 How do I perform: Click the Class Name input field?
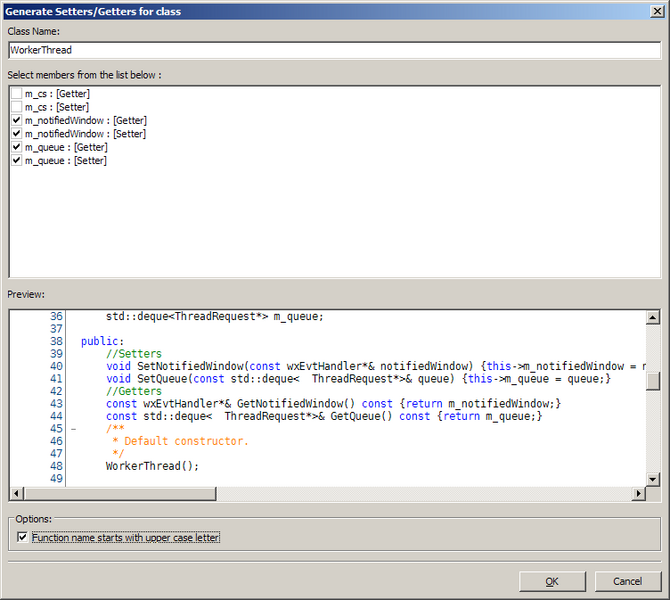(x=334, y=49)
